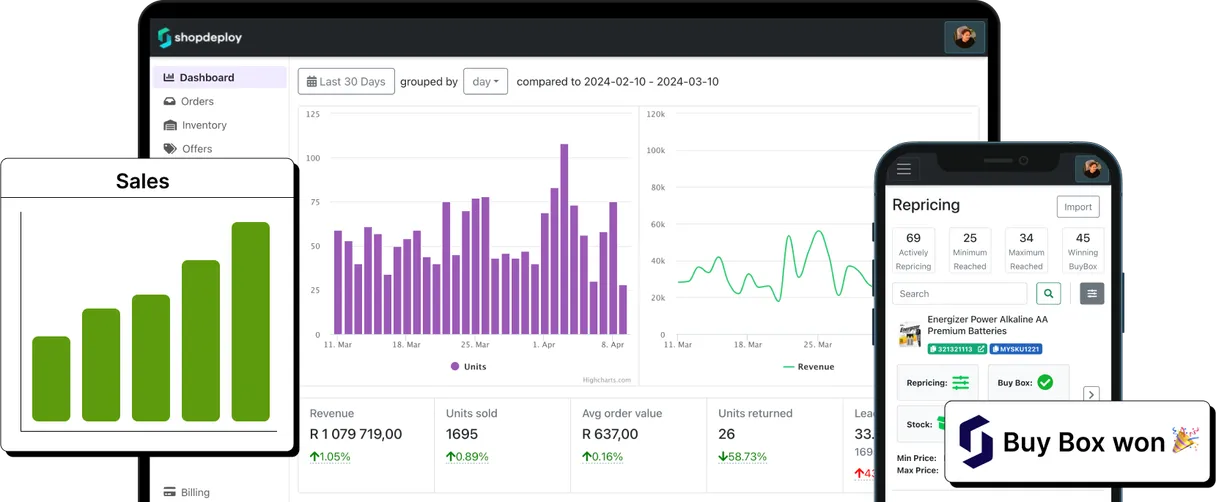The image size is (1216, 502).
Task: Select the 25 Minimum Reached card
Action: click(x=970, y=250)
